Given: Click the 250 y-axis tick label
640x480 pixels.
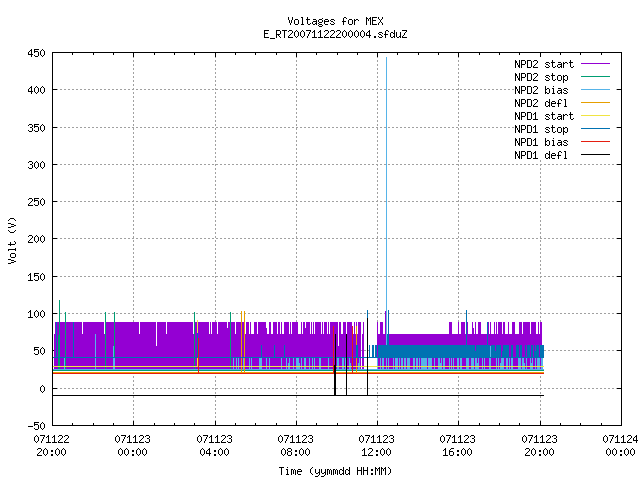Looking at the screenshot, I should coord(36,202).
